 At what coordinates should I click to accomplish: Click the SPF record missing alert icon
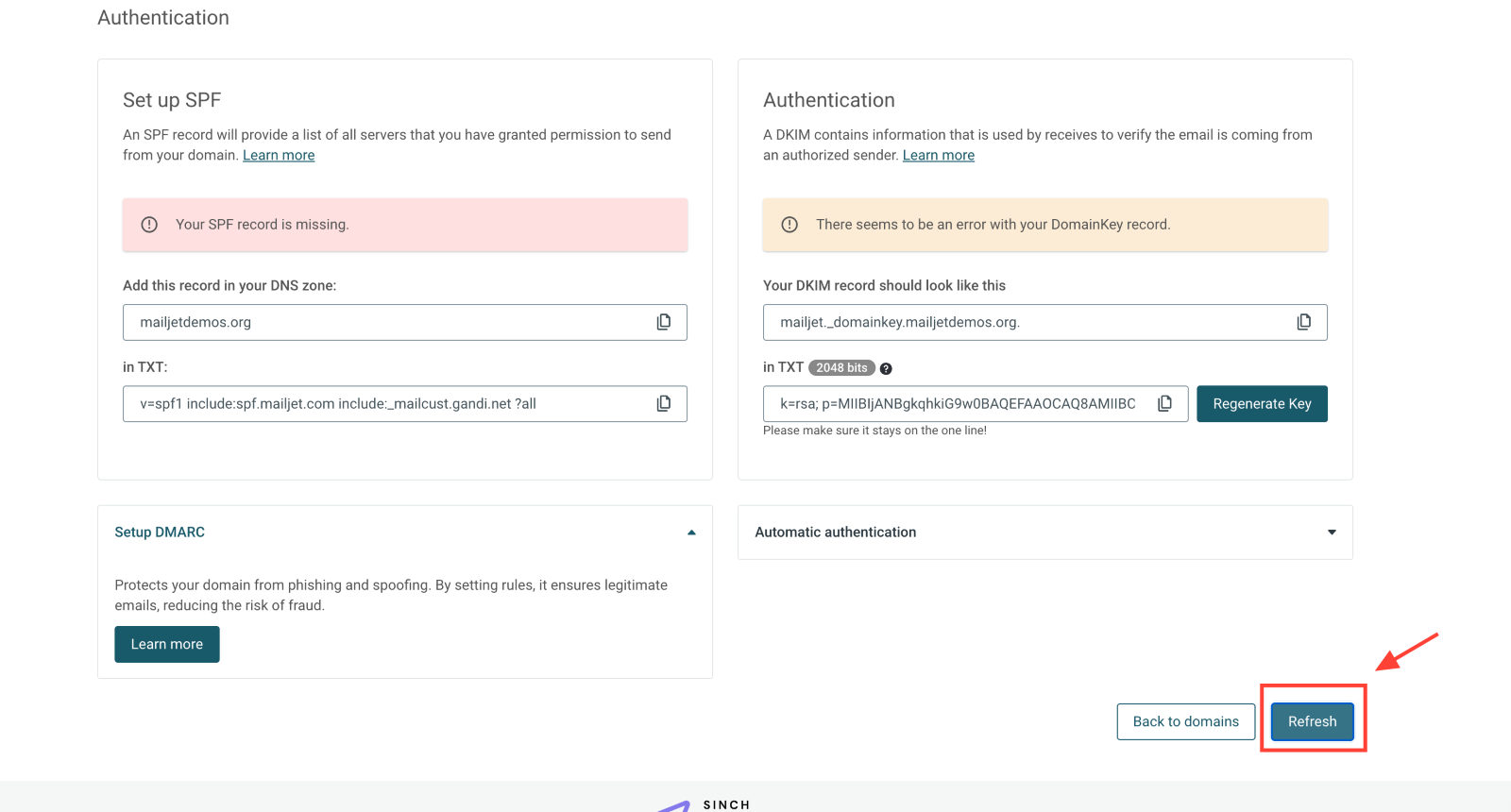click(x=149, y=225)
